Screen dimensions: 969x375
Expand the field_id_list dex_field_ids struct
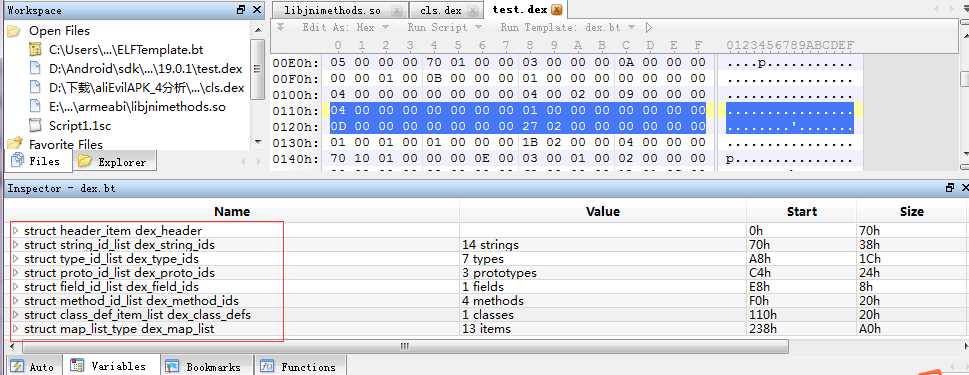coord(15,287)
